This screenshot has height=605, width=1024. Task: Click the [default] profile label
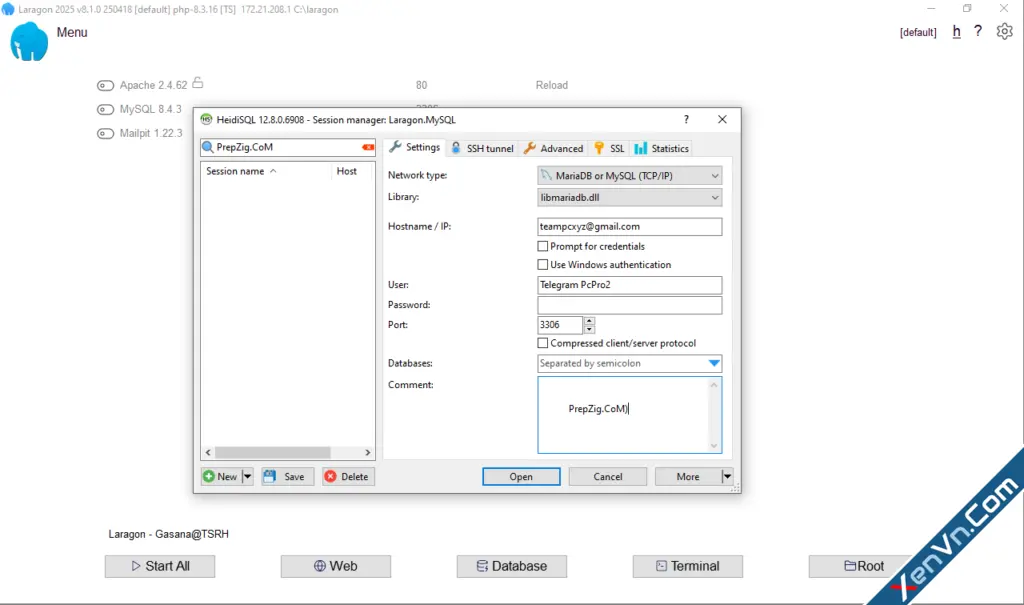(x=918, y=32)
